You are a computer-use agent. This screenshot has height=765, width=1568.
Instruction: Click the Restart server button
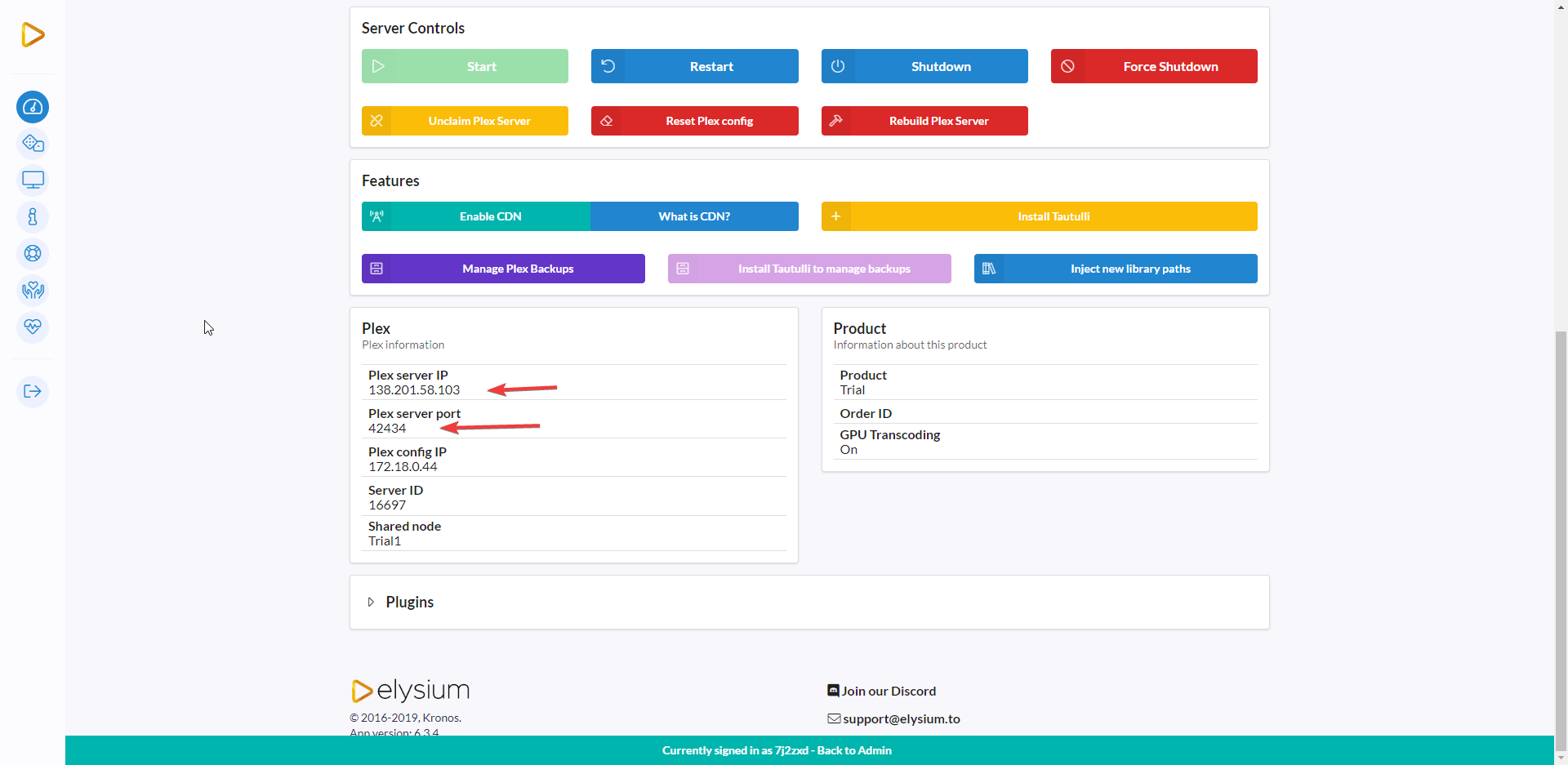click(694, 66)
